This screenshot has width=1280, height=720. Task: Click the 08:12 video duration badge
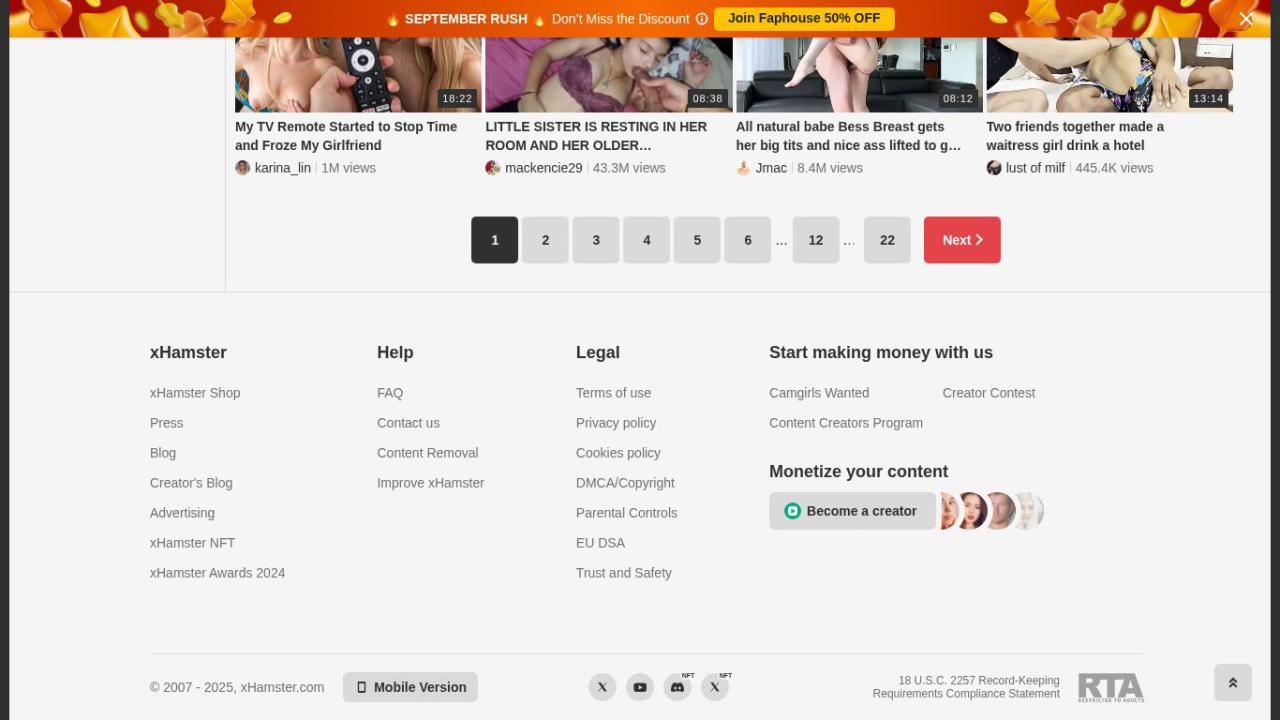pos(957,98)
